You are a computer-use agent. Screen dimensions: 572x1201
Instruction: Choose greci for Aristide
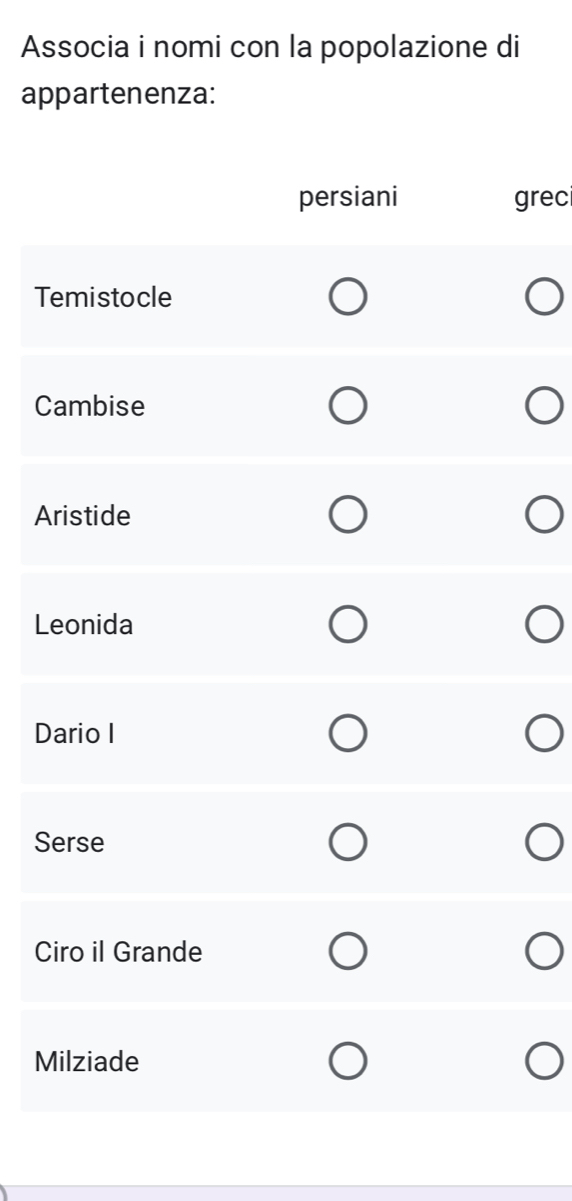tap(544, 516)
